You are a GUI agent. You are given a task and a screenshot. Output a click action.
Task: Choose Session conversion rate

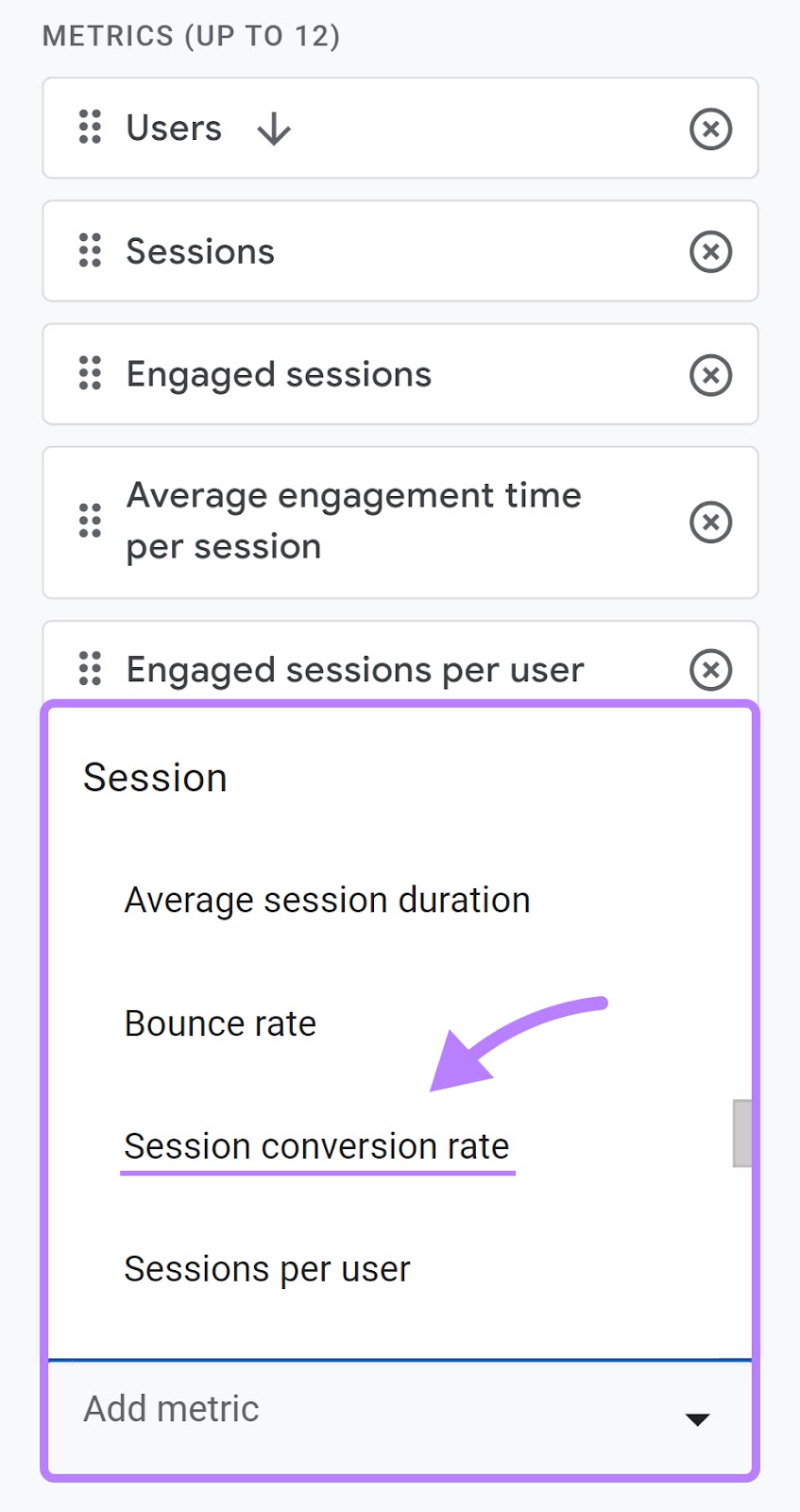316,1145
